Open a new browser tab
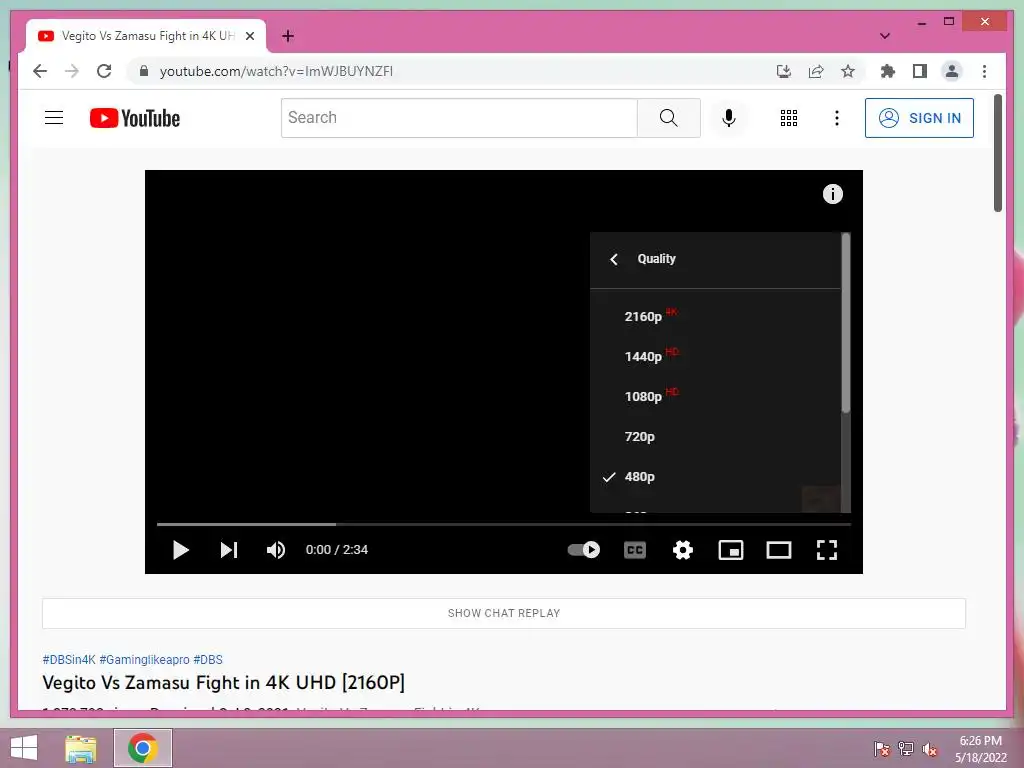 coord(287,36)
